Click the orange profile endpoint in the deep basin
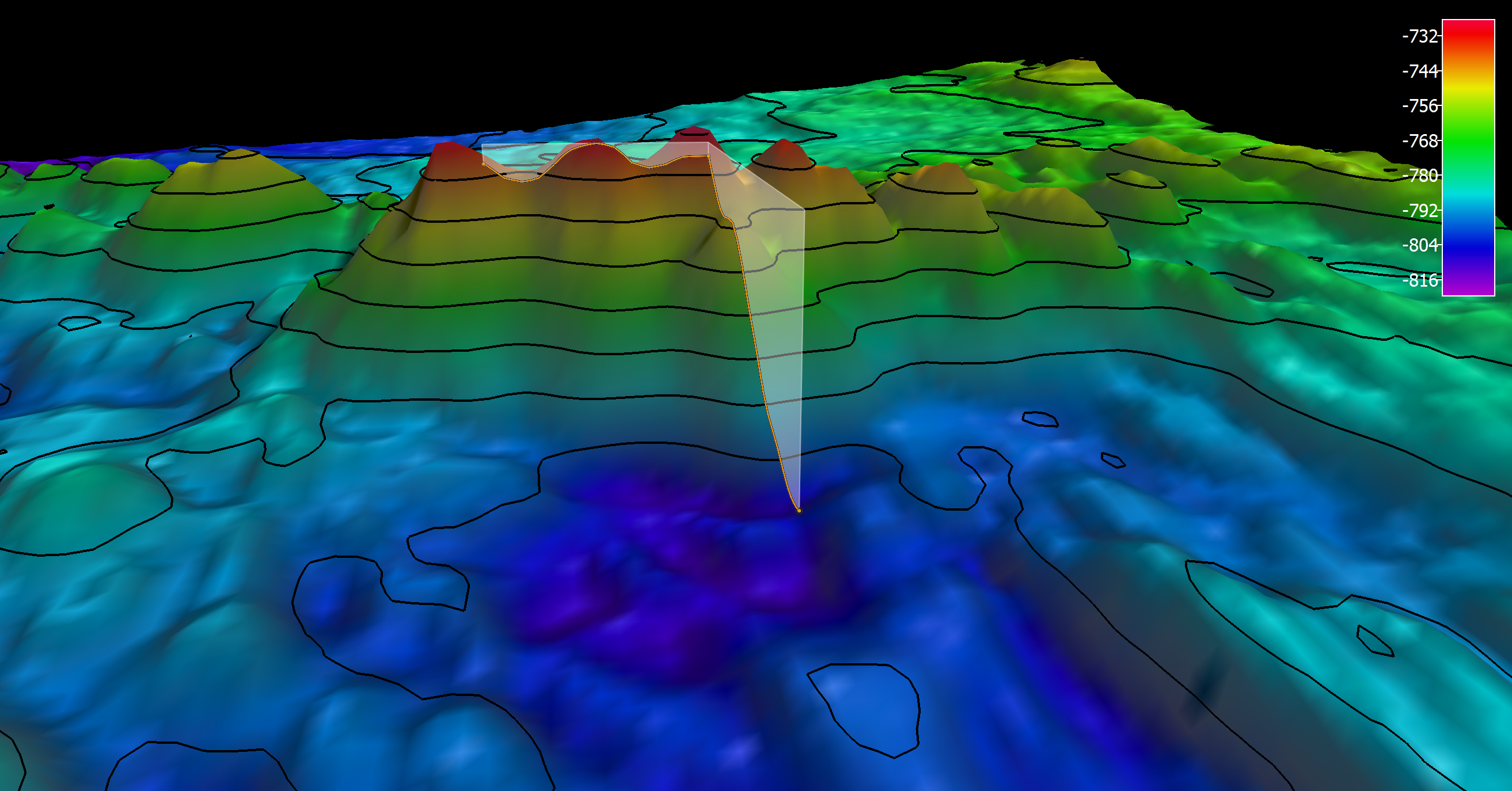 tap(799, 511)
